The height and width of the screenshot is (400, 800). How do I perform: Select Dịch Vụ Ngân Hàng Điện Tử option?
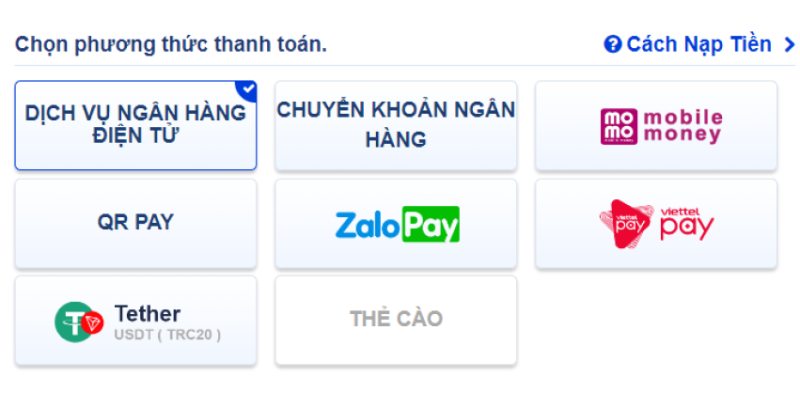(x=135, y=125)
